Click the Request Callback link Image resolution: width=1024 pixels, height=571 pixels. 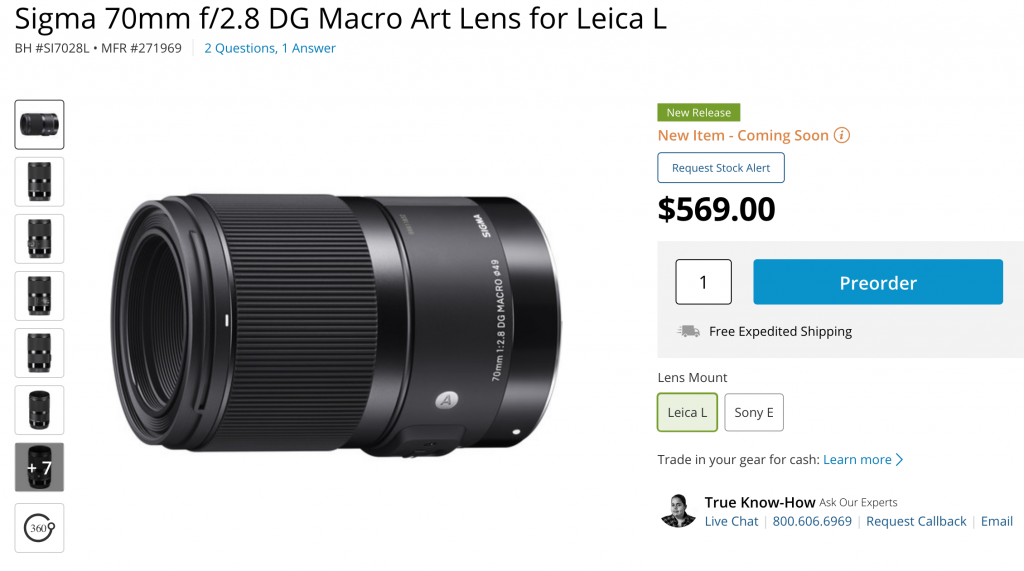click(916, 521)
